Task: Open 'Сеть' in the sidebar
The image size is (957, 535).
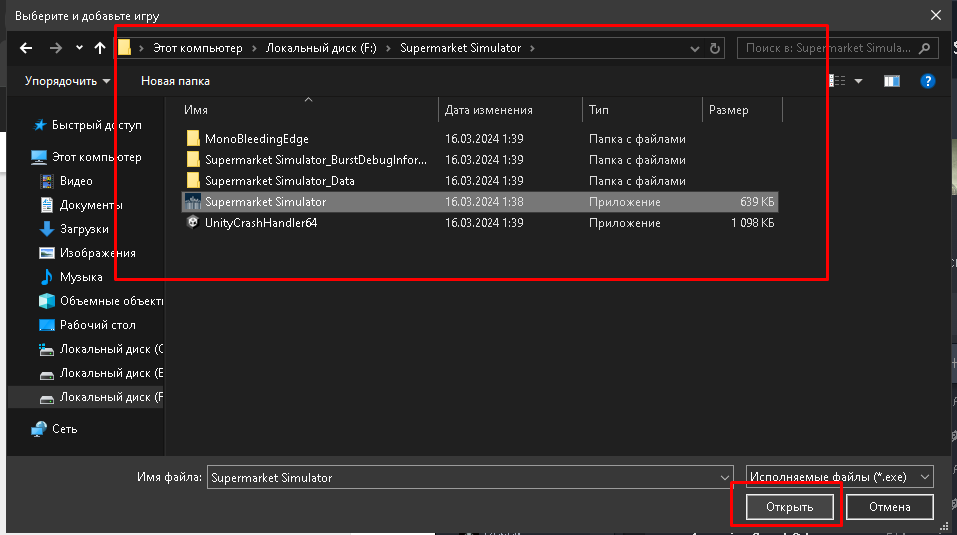Action: click(x=64, y=429)
